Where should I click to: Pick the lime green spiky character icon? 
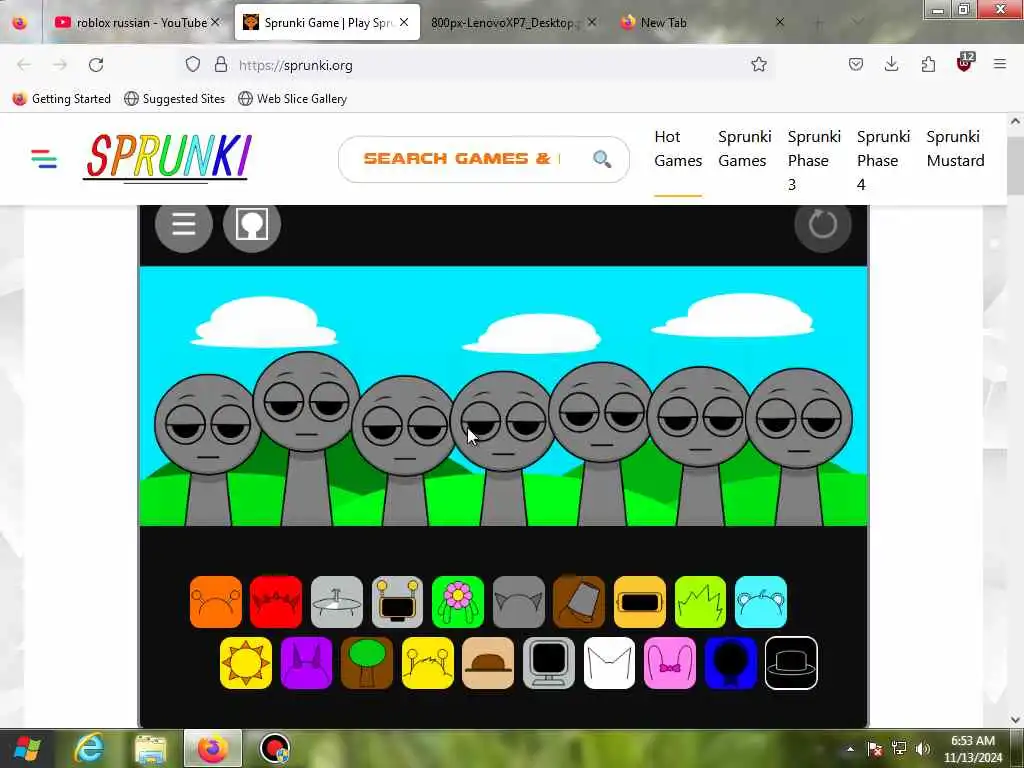[x=700, y=601]
